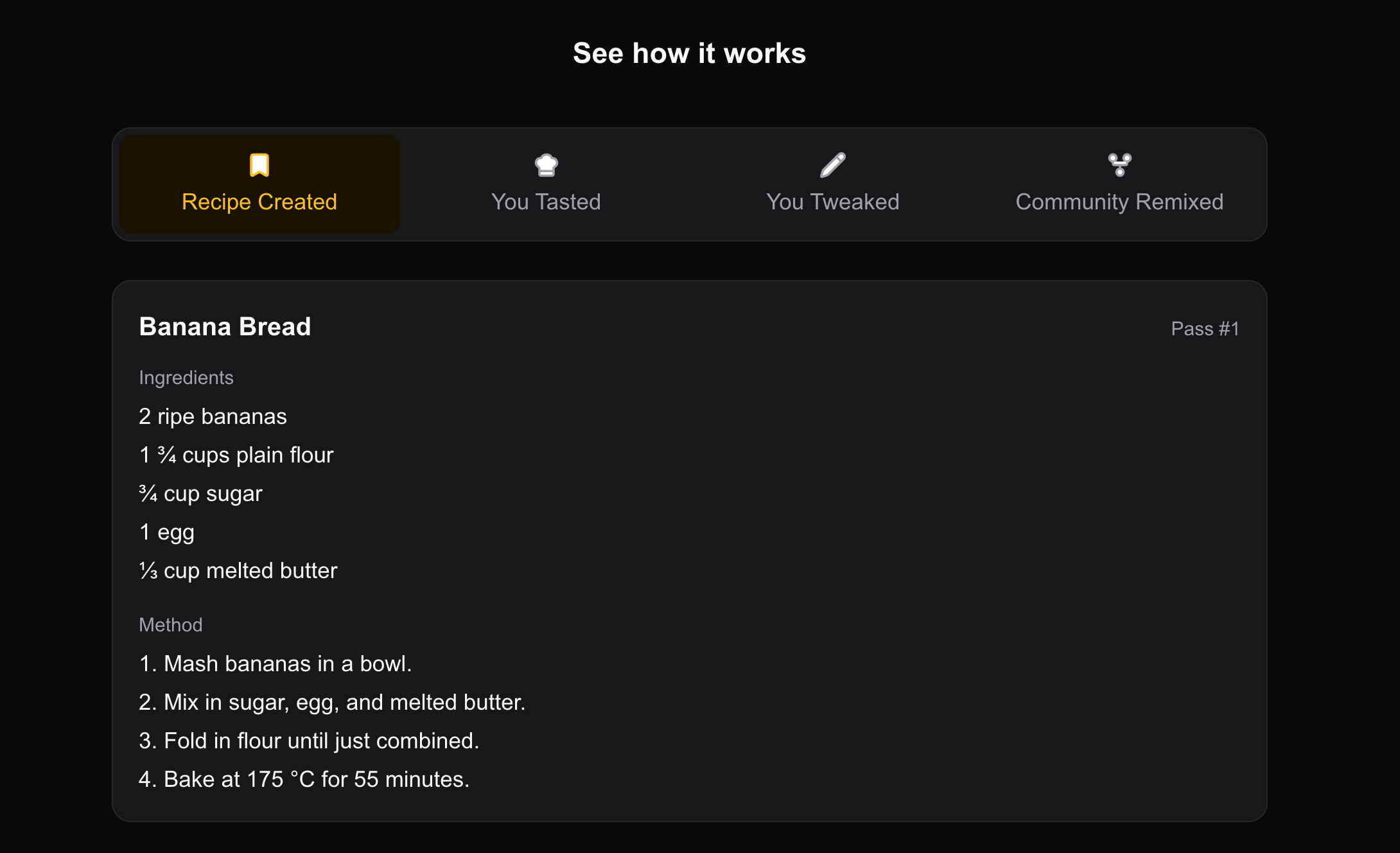
Task: Click the pencil icon for You Tweaked
Action: click(x=832, y=165)
